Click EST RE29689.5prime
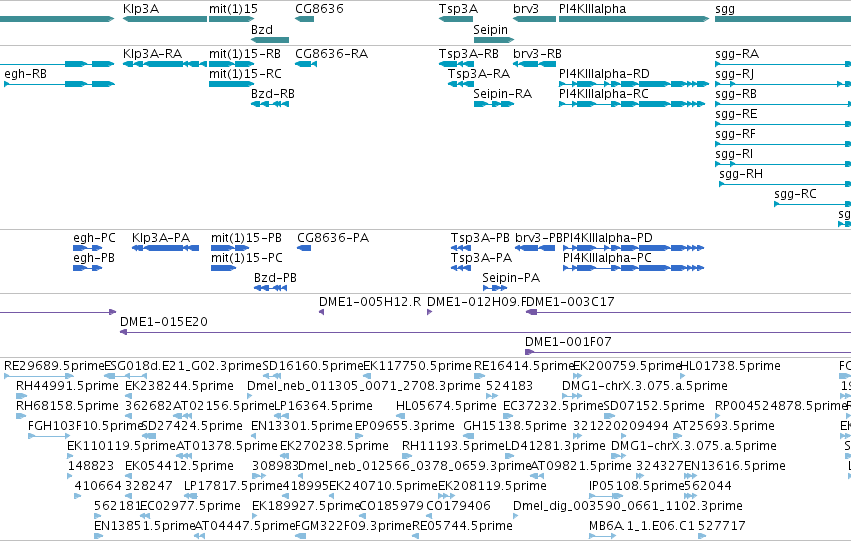This screenshot has height=541, width=851. (39, 375)
